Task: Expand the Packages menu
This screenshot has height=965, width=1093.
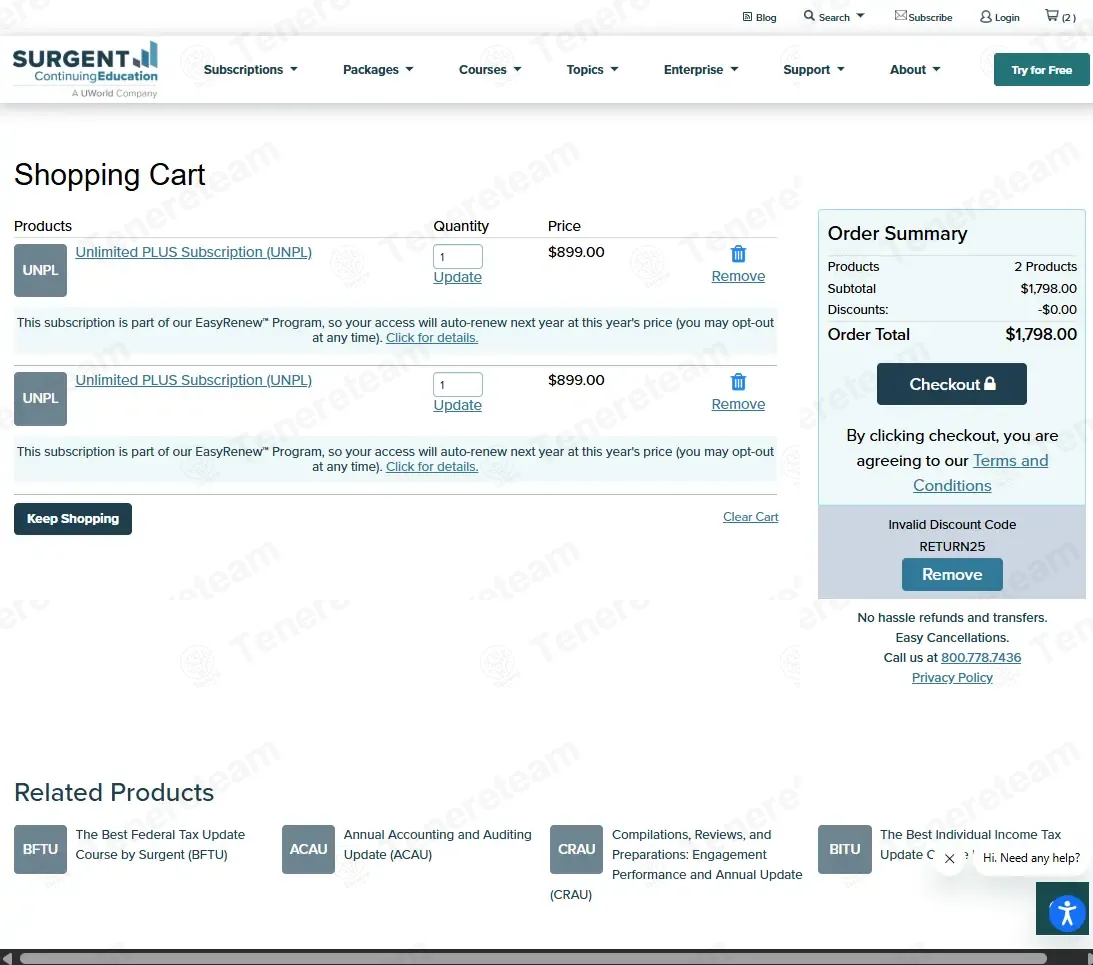Action: pyautogui.click(x=379, y=70)
